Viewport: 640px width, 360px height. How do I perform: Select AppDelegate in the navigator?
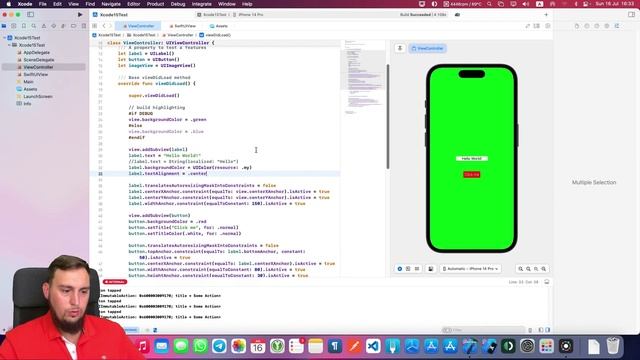coord(36,52)
